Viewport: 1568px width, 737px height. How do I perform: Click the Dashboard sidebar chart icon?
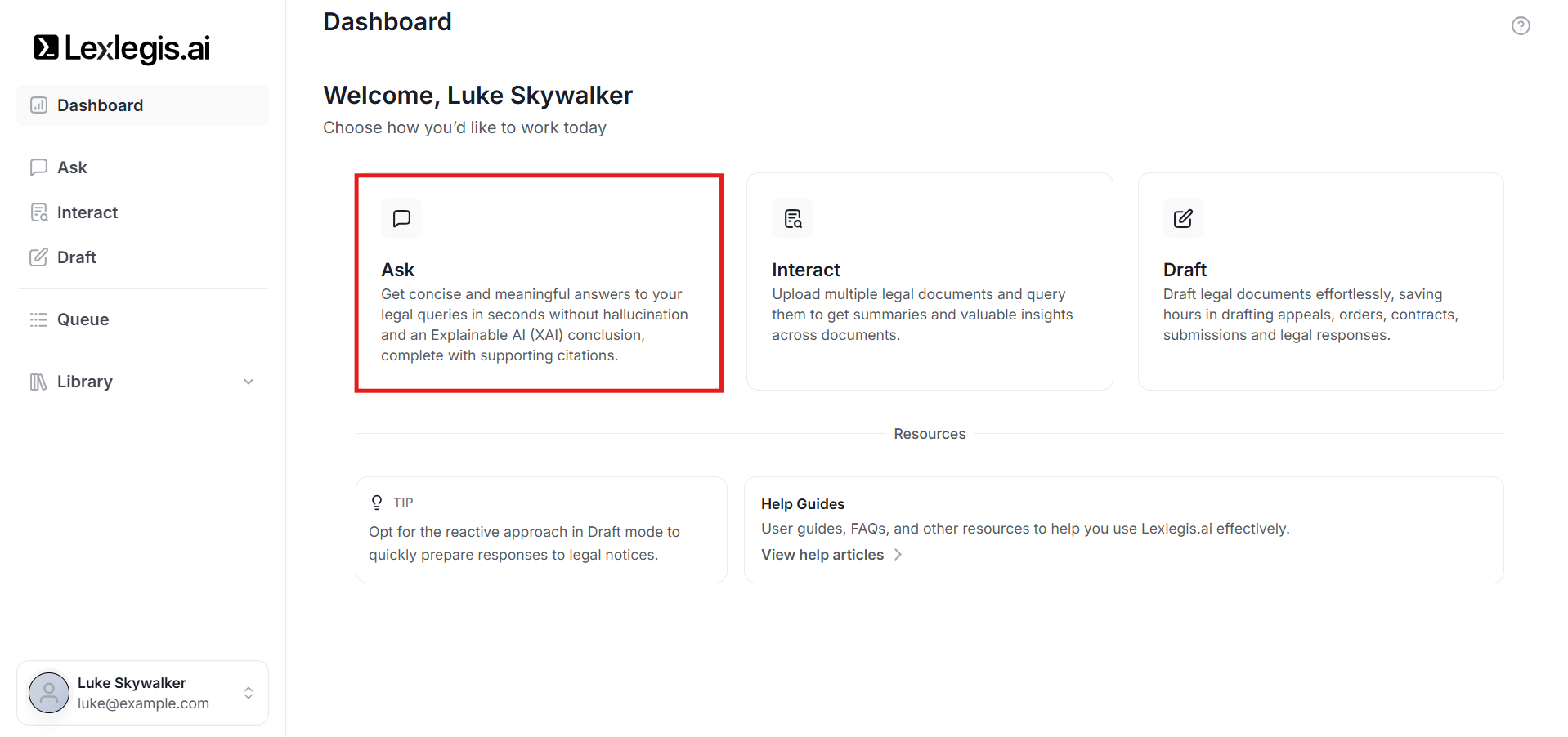(x=38, y=105)
